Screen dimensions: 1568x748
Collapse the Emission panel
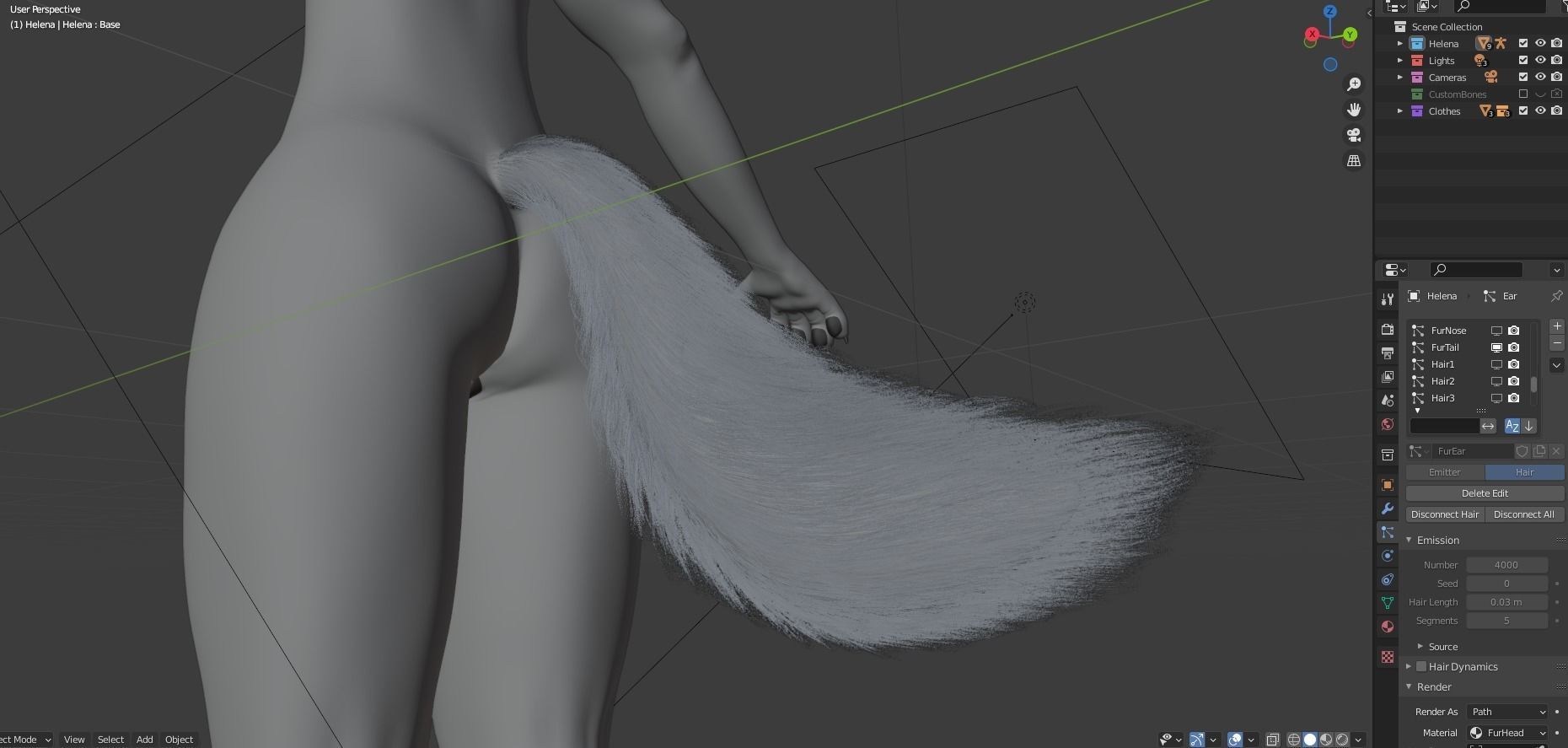coord(1409,540)
